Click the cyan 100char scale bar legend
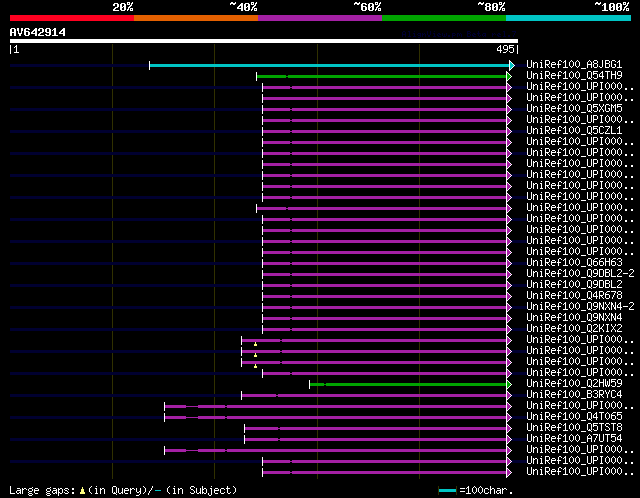 [447, 490]
